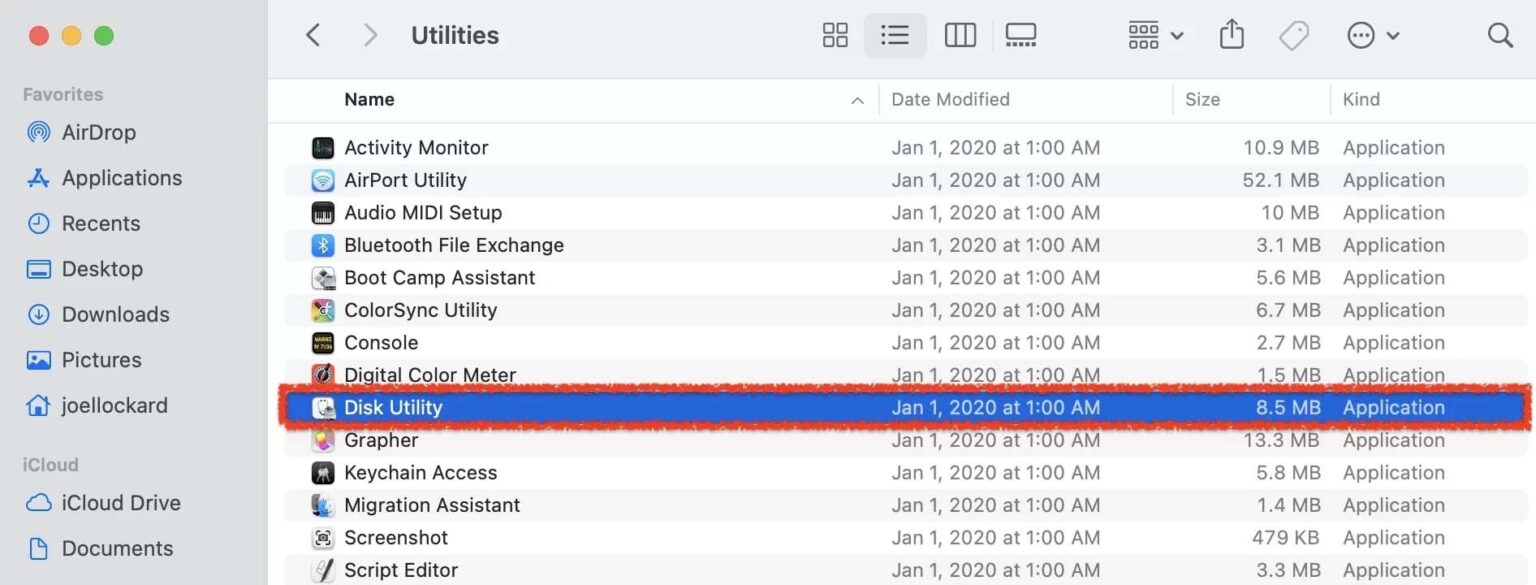The image size is (1536, 585).
Task: Switch to gallery view
Action: point(1020,34)
